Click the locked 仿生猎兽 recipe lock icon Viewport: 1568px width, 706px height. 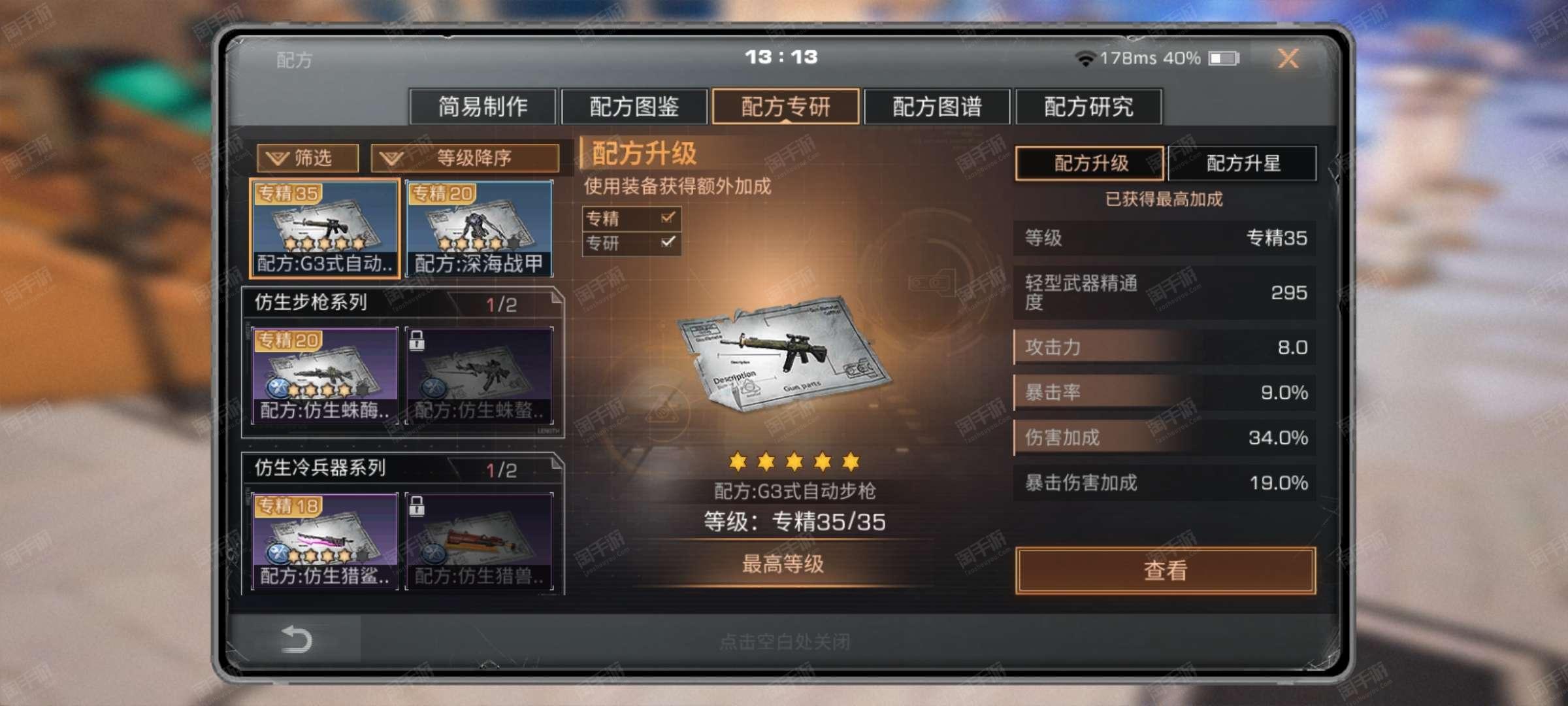416,505
